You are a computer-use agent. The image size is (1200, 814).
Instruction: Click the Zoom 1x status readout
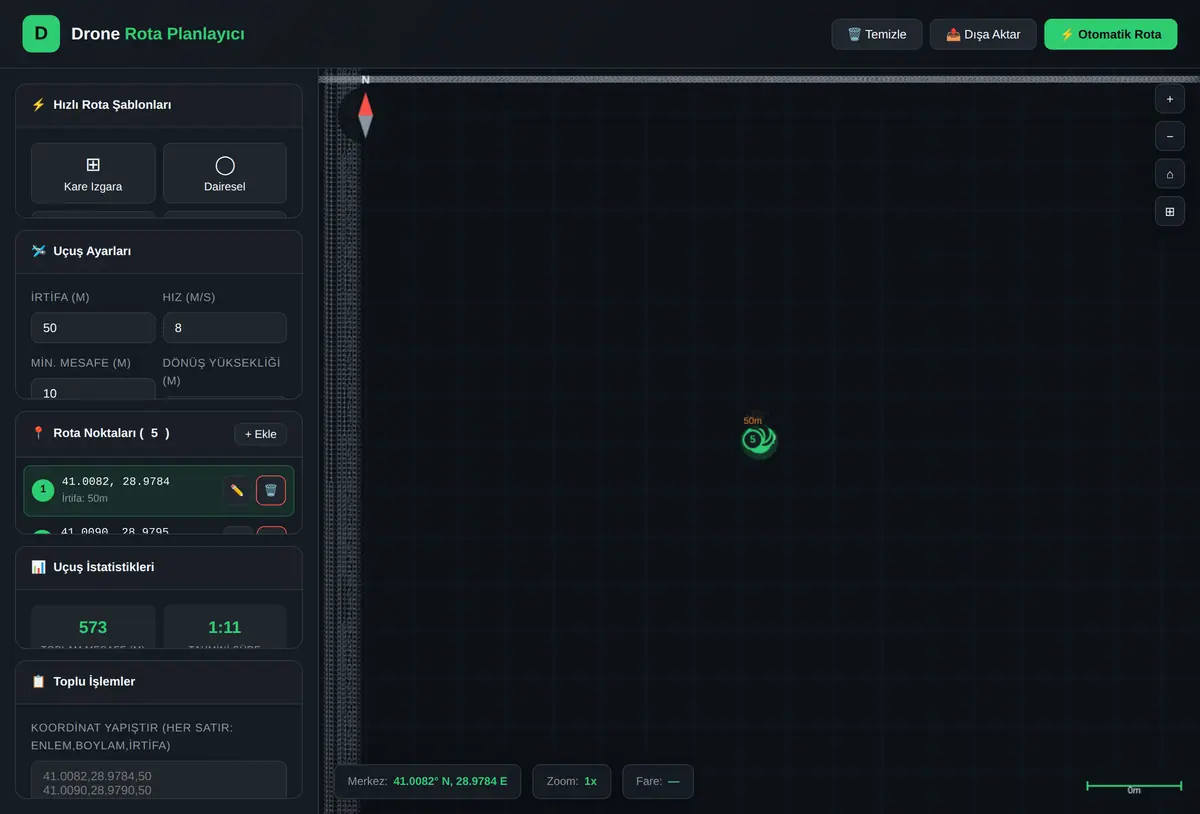coord(572,781)
